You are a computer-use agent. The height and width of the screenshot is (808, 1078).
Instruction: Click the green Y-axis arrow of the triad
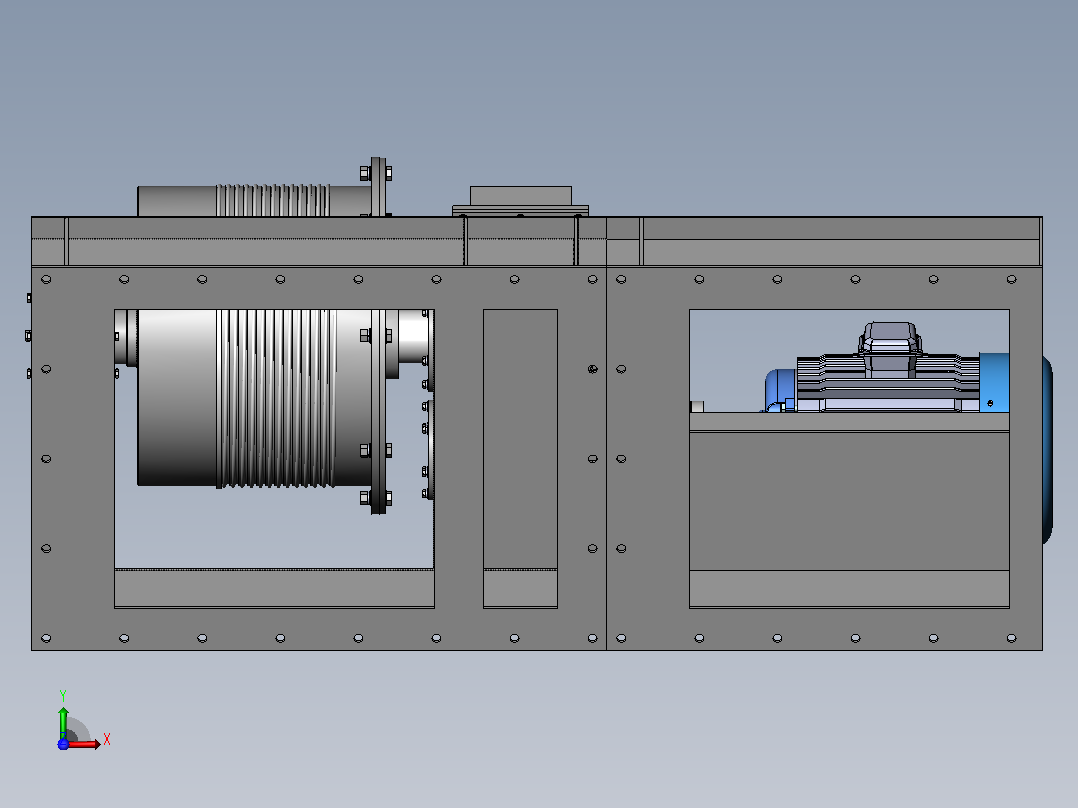click(x=63, y=722)
